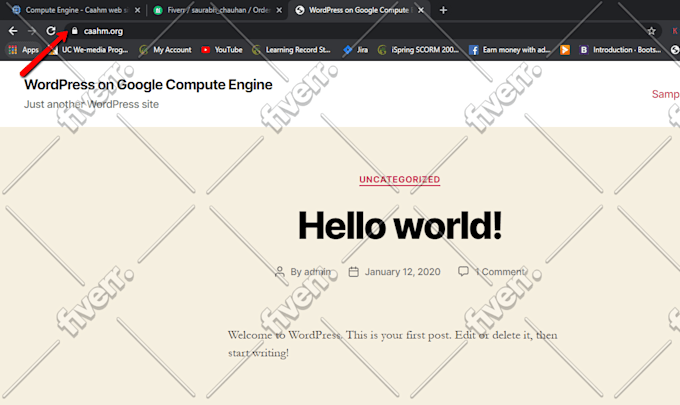
Task: Open the Jira bookmark
Action: pos(355,50)
